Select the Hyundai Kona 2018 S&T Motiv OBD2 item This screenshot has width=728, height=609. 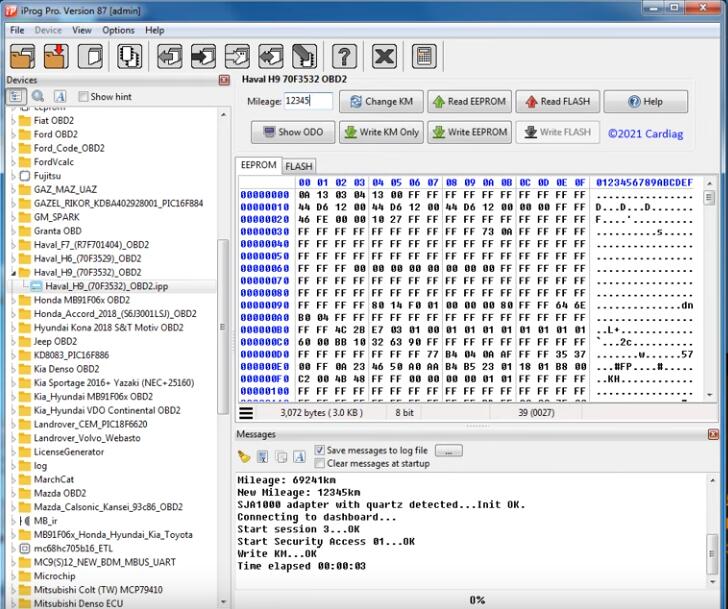tap(108, 328)
